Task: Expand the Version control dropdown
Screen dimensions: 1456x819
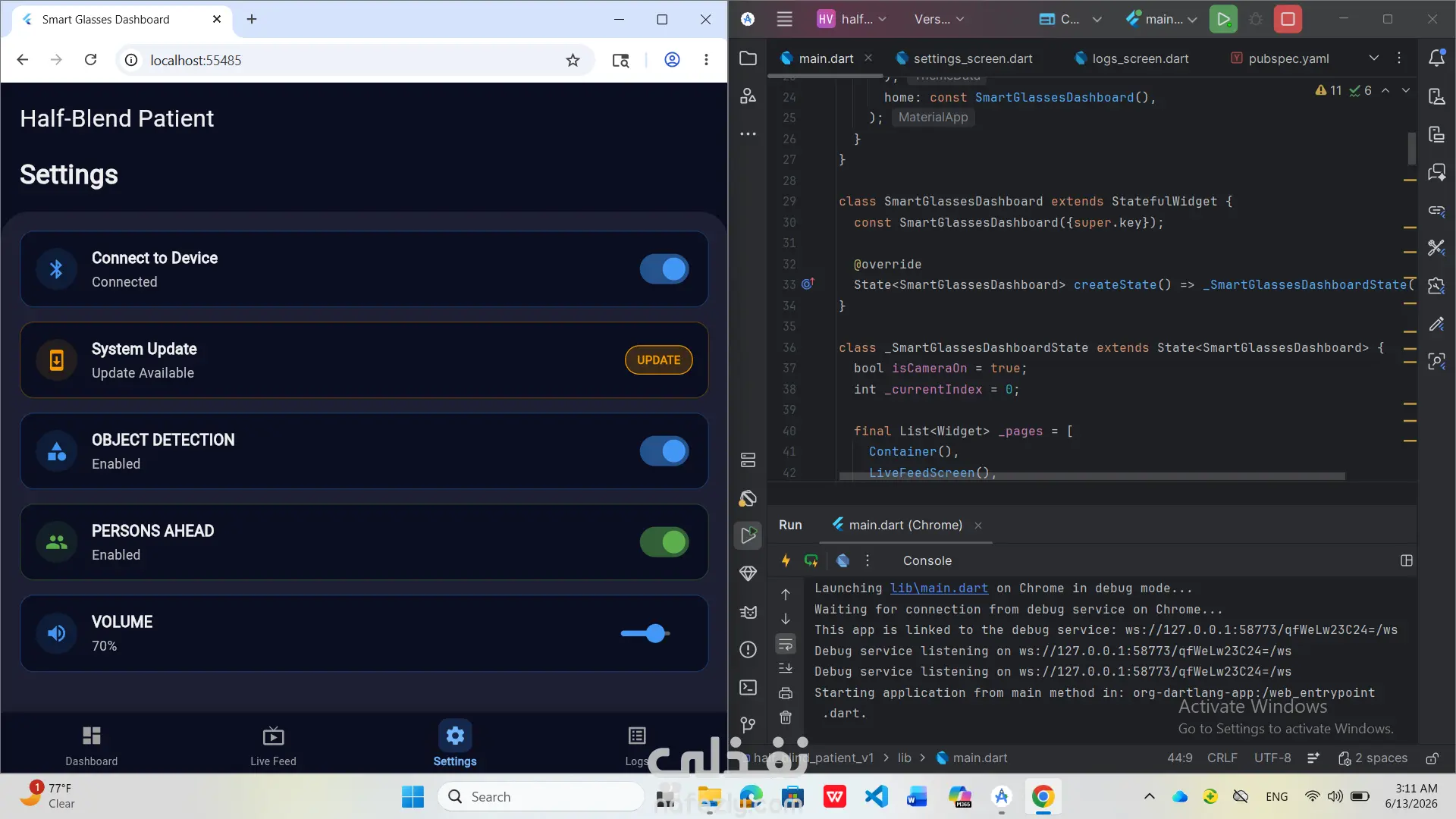Action: 940,19
